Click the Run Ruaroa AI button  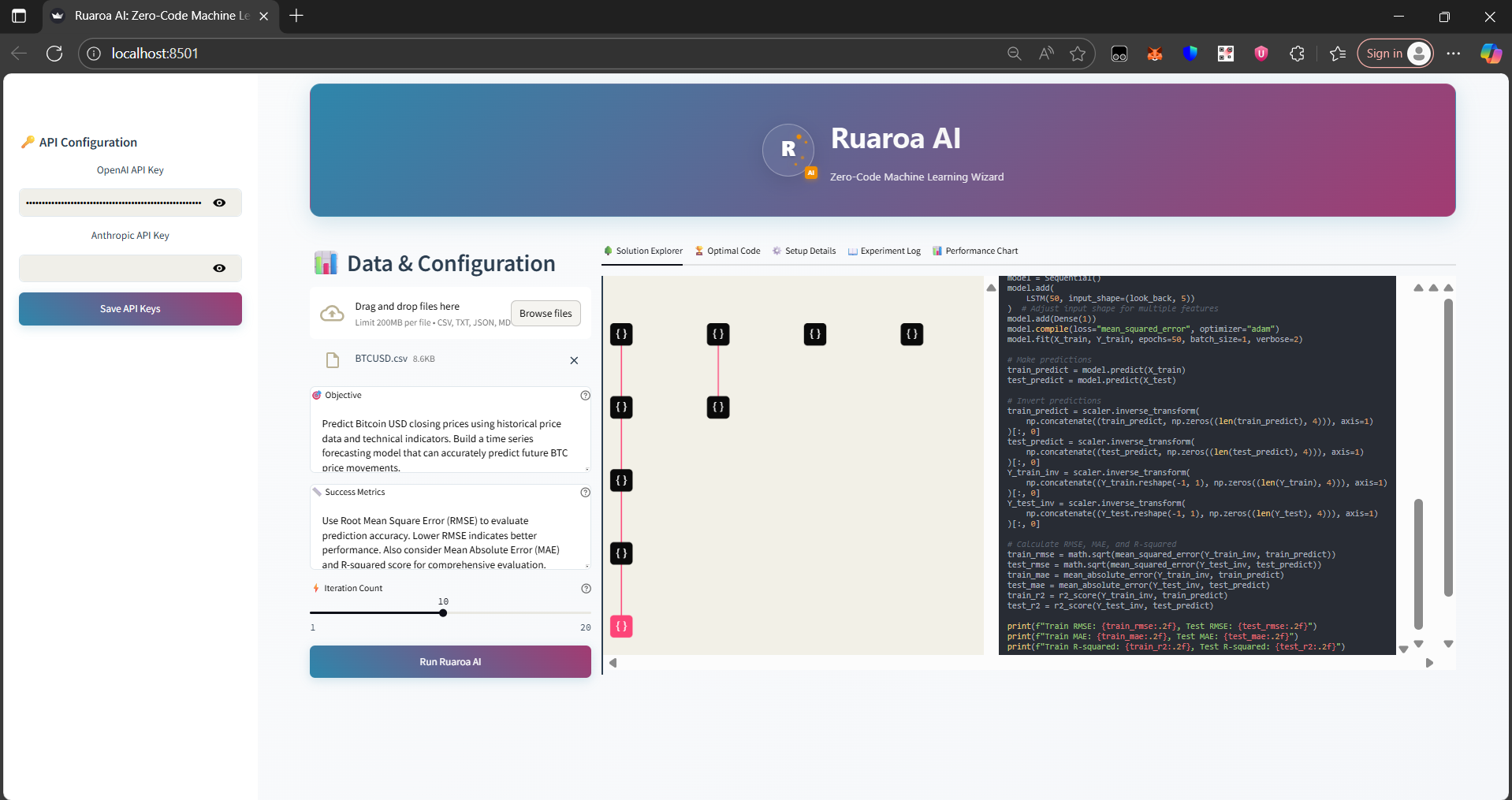450,662
